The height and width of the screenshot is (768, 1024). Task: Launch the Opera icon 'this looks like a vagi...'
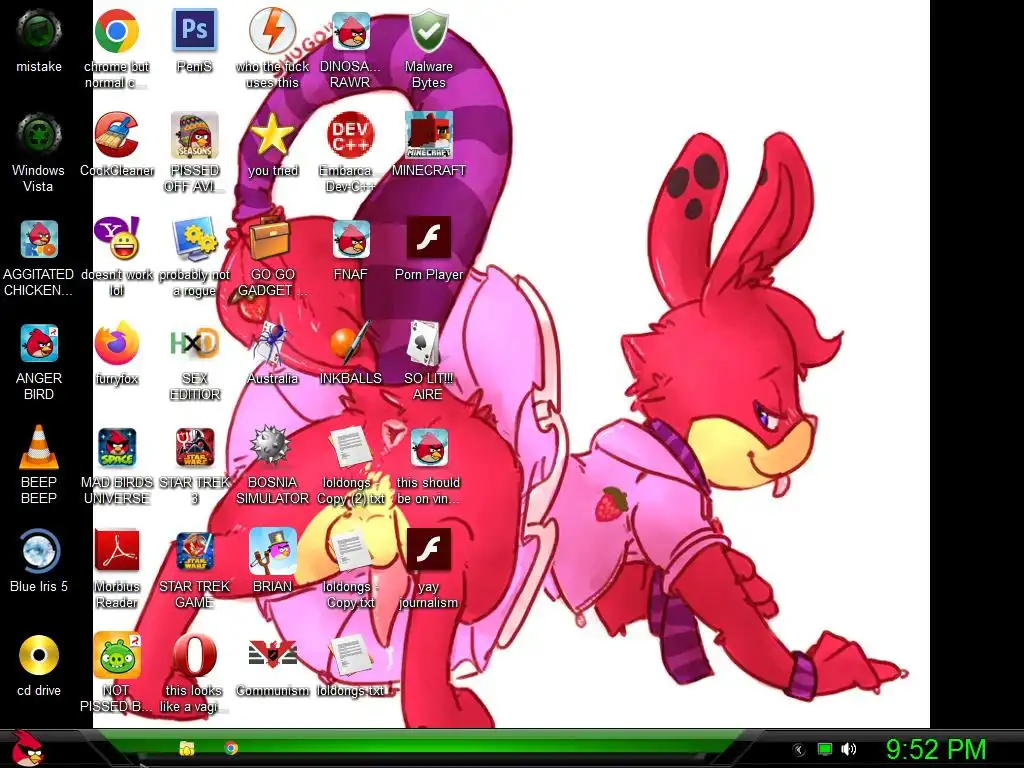(195, 654)
